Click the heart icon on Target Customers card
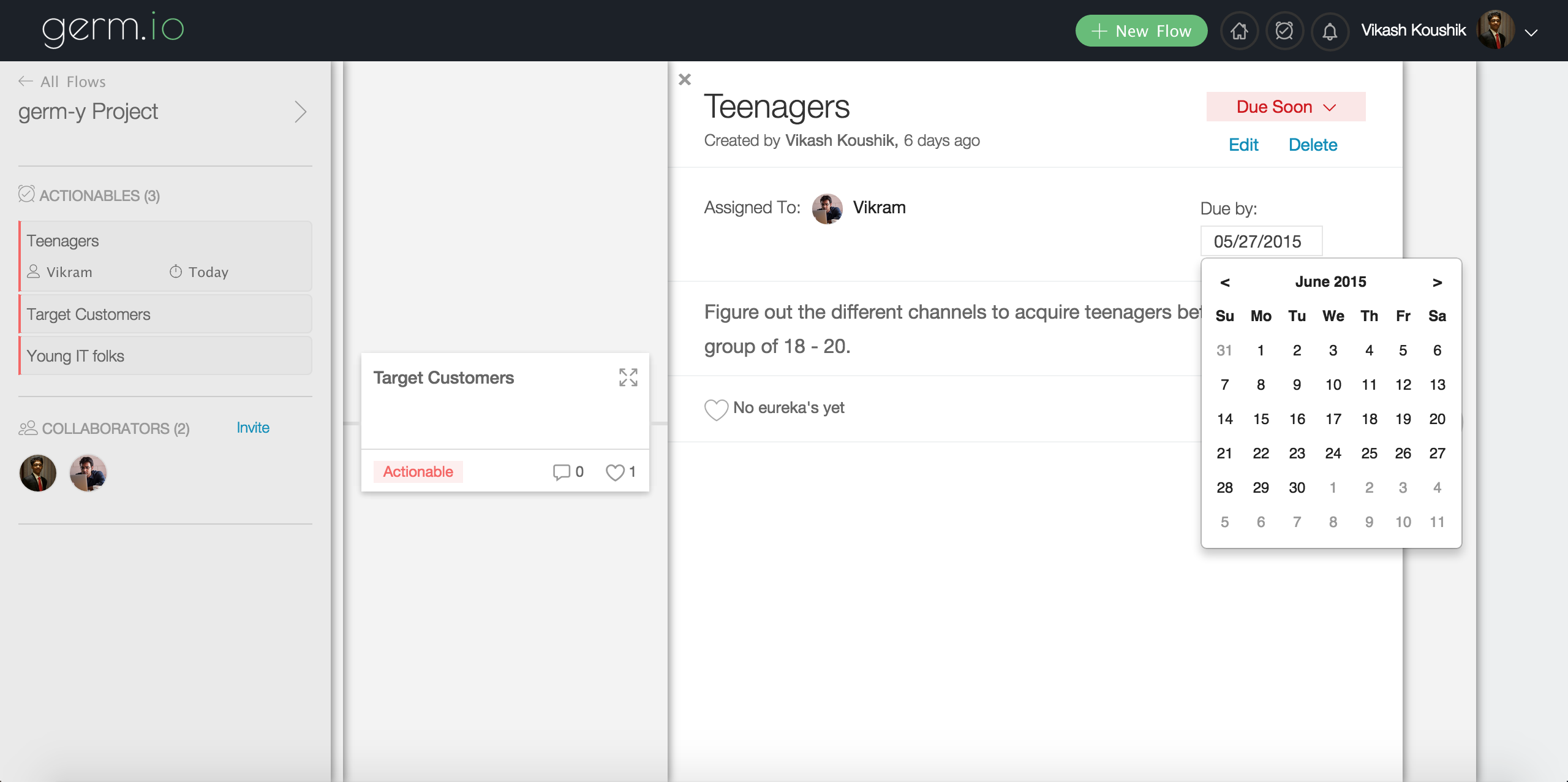The width and height of the screenshot is (1568, 782). click(x=615, y=472)
